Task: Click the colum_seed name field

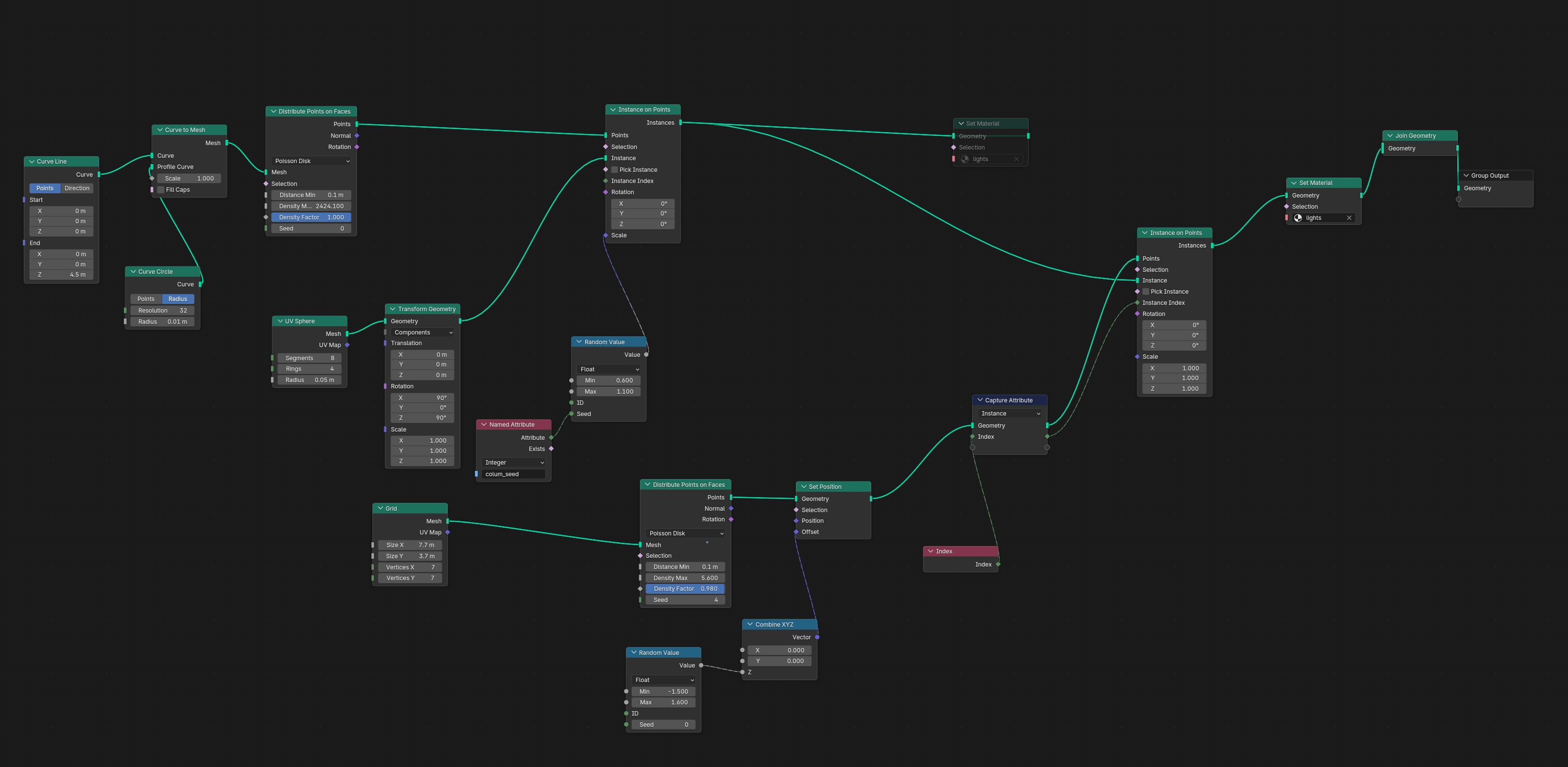Action: pyautogui.click(x=513, y=474)
